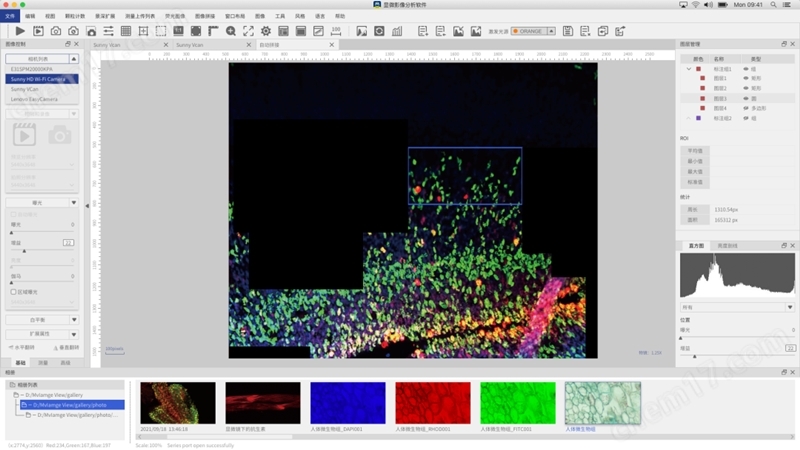Collapse the 白平衡 section expander
This screenshot has height=450, width=800.
[x=74, y=320]
